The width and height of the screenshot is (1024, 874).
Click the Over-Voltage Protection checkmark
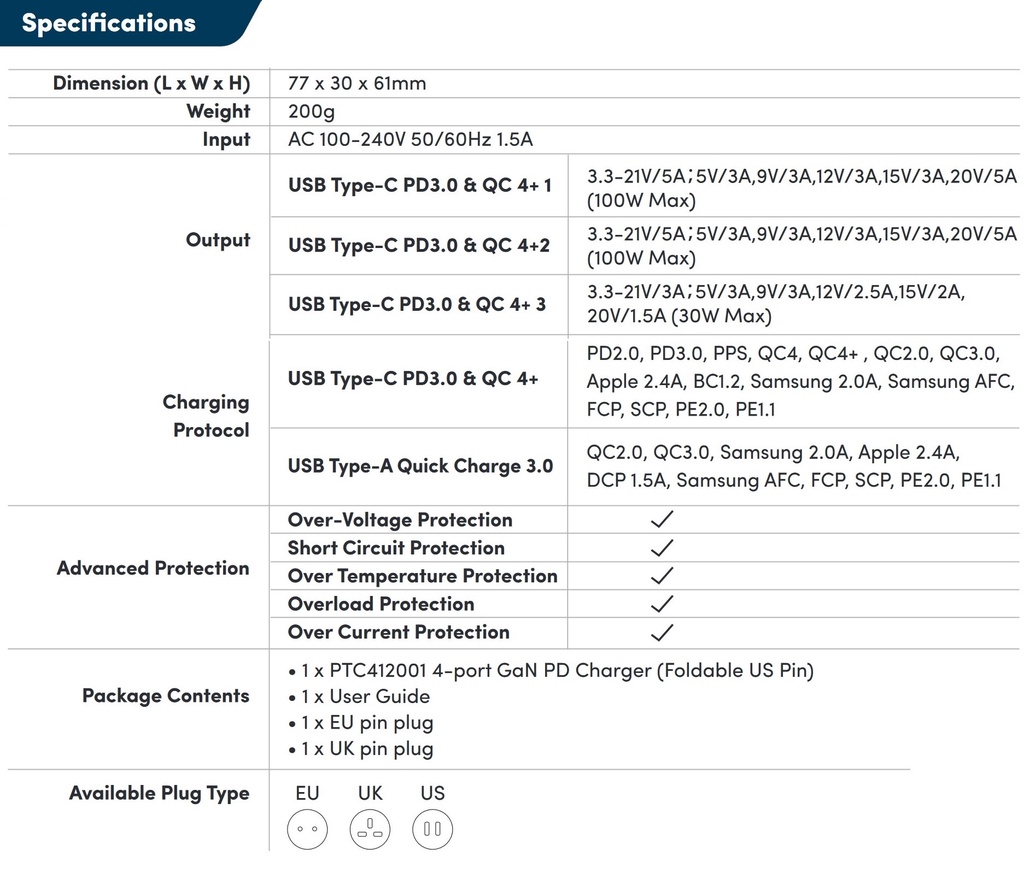point(662,519)
